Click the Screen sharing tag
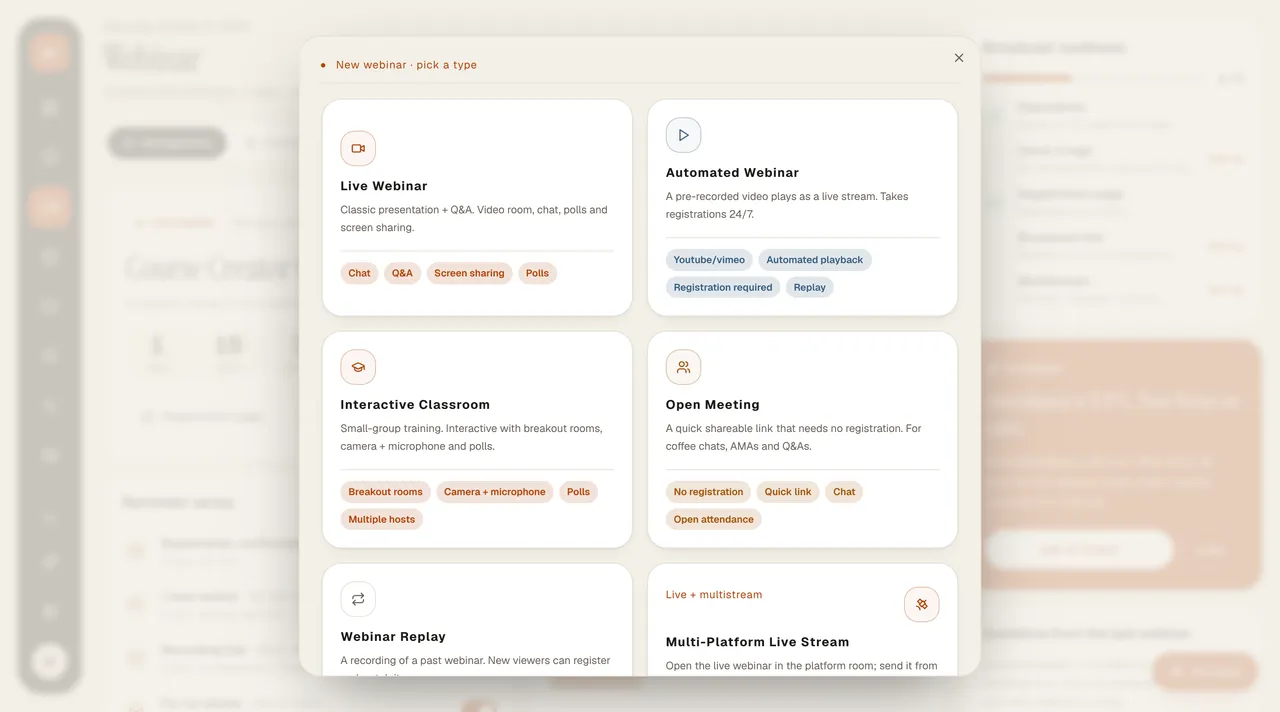 coord(469,273)
